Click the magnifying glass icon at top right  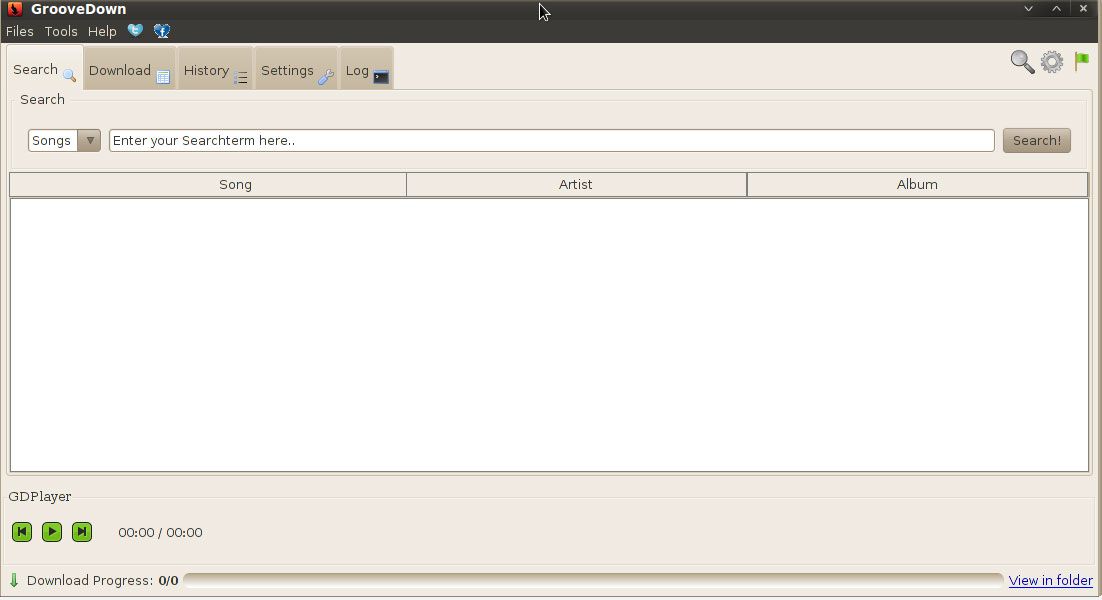(1022, 62)
